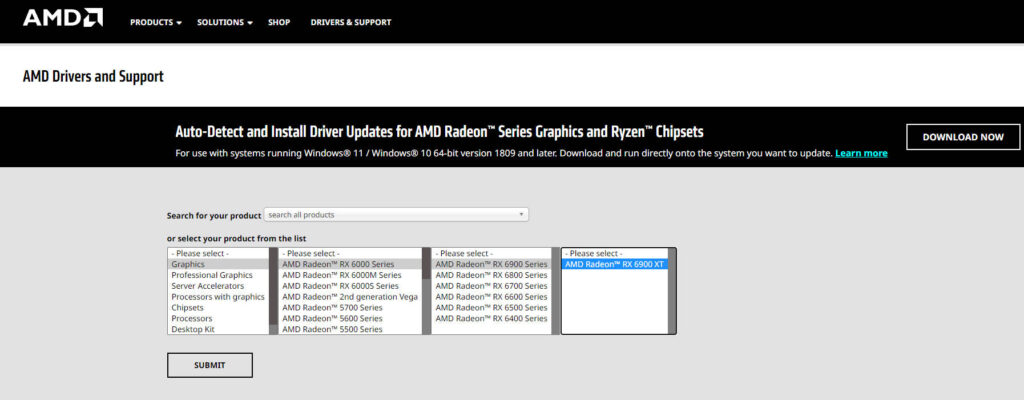Click the RX 6900 XT list scrollbar
This screenshot has width=1024, height=400.
(672, 291)
